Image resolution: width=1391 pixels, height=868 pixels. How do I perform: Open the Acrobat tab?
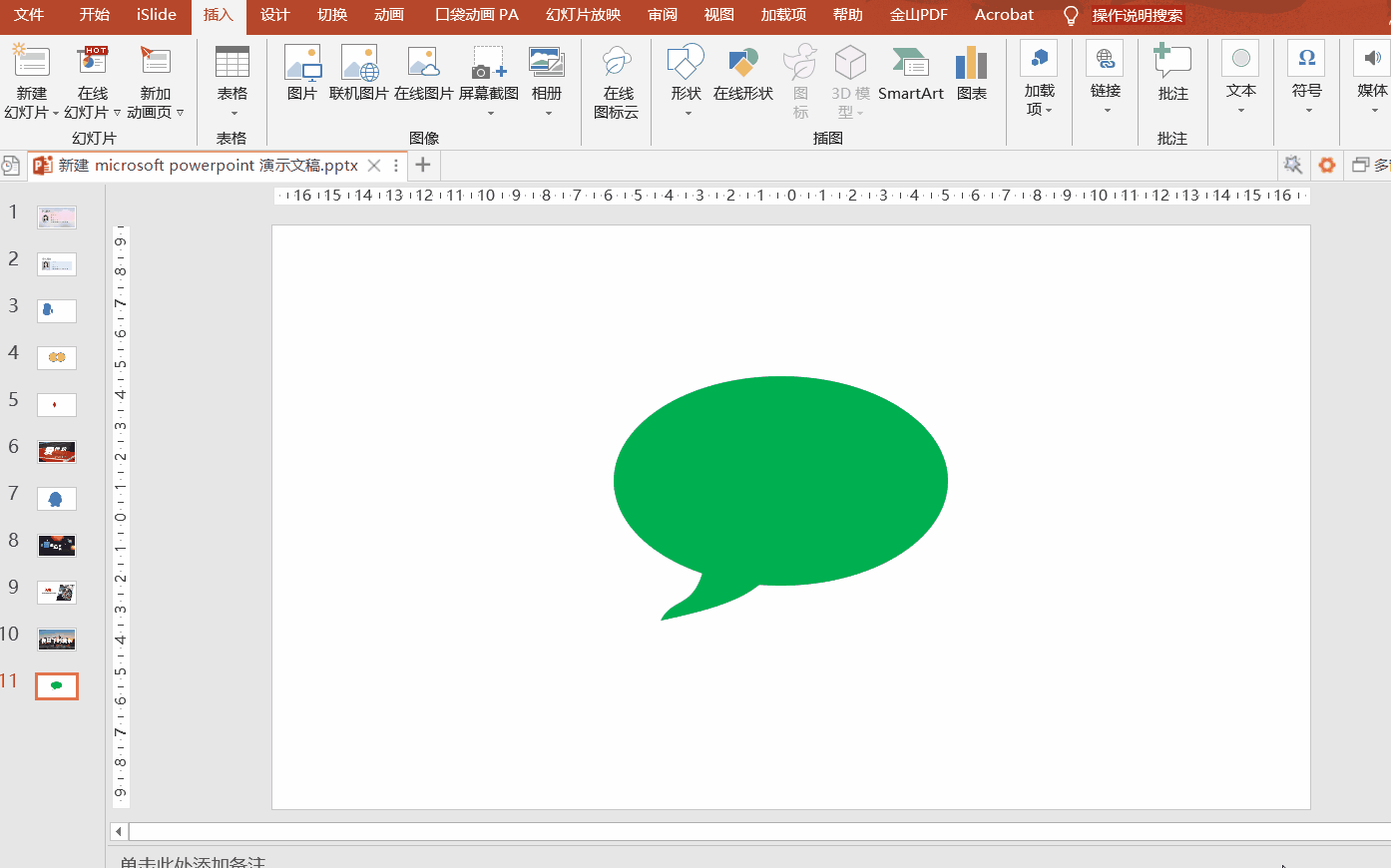tap(1004, 15)
